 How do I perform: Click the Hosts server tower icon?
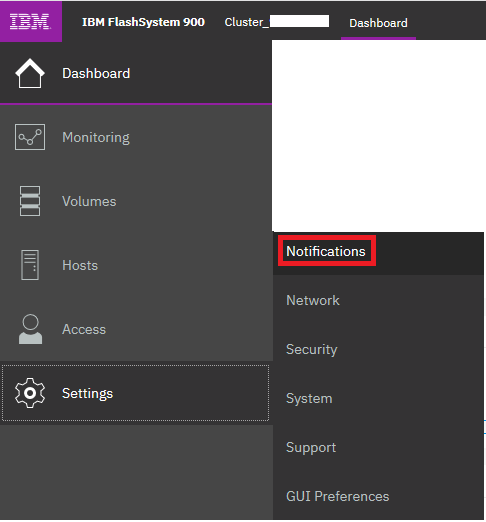click(x=30, y=265)
